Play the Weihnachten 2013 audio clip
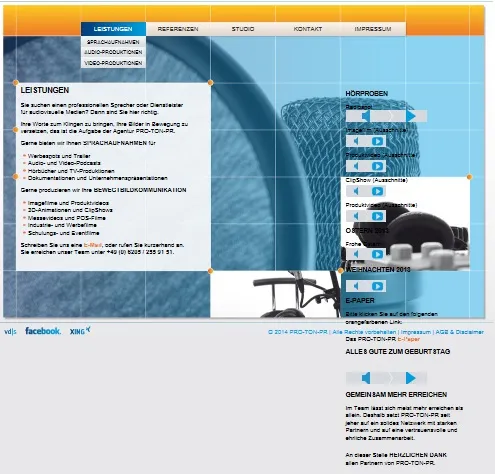This screenshot has height=474, width=495. tap(377, 286)
